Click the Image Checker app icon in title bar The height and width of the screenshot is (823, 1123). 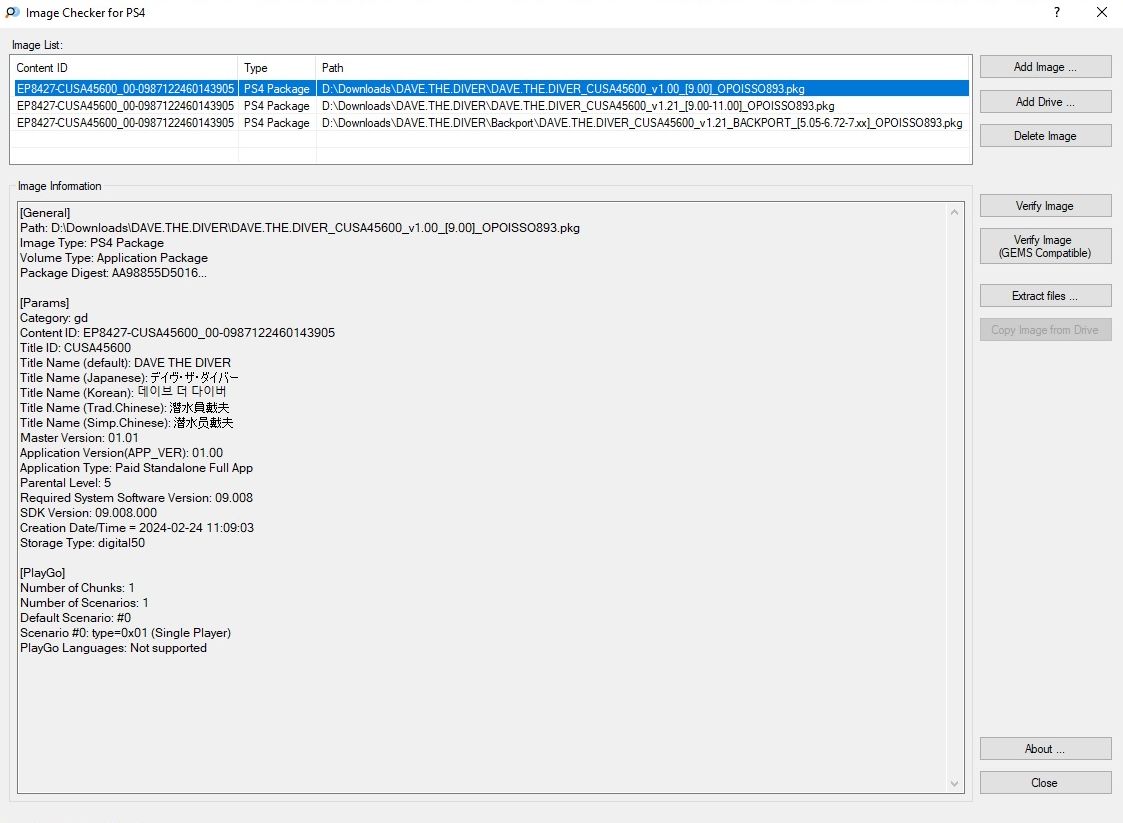point(12,12)
